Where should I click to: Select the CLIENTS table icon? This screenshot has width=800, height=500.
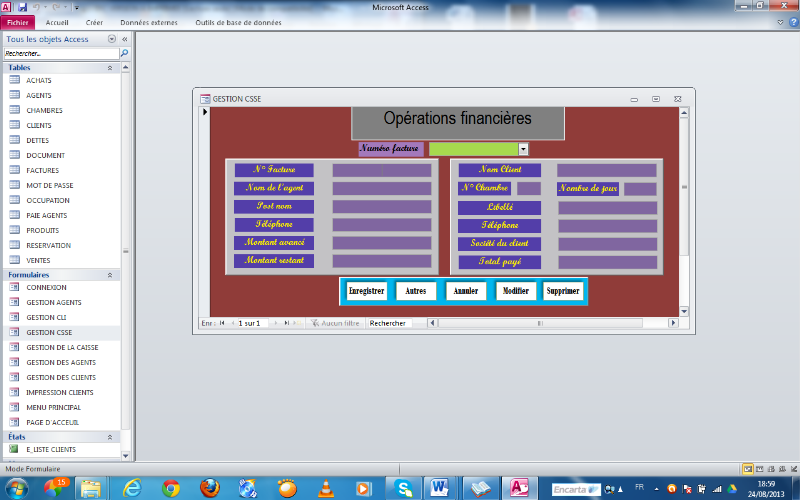pyautogui.click(x=15, y=125)
